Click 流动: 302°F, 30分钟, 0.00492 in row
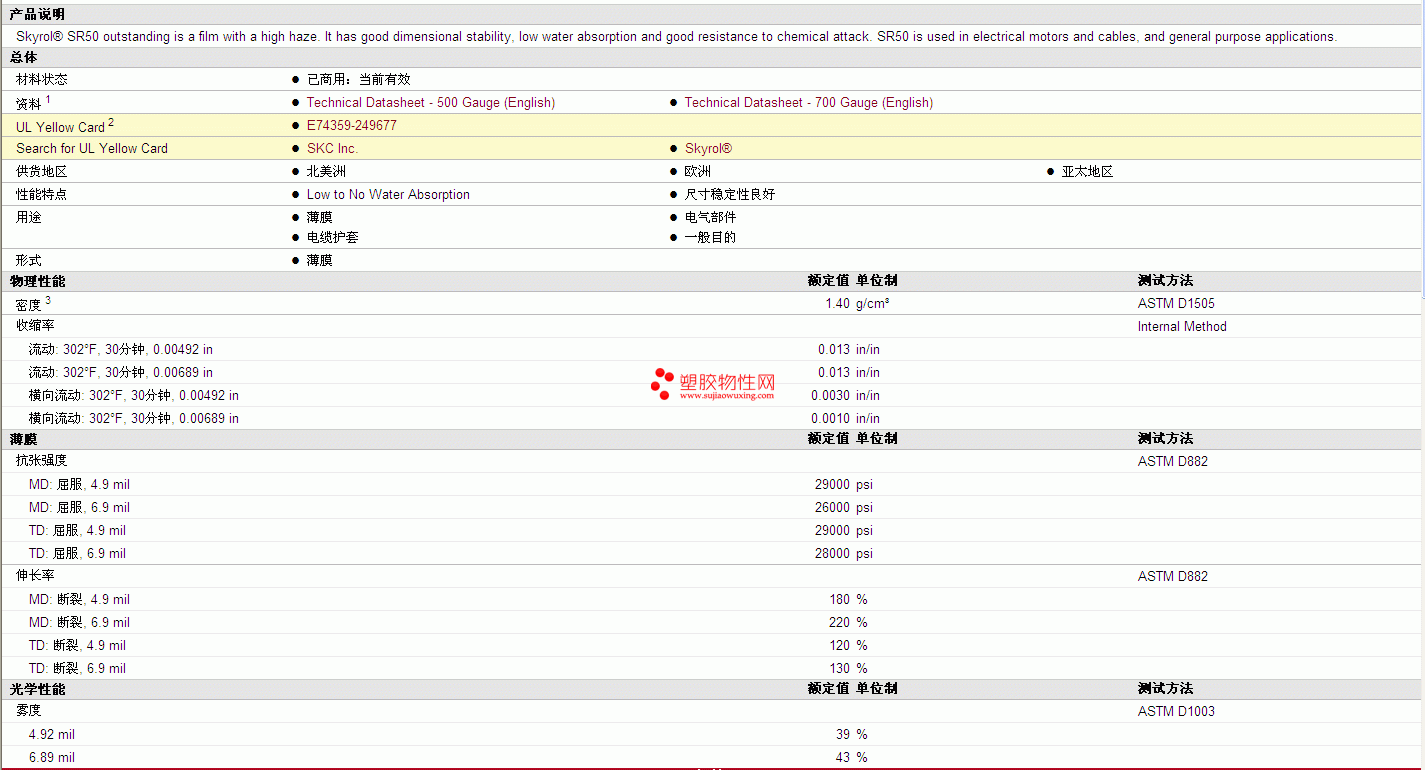This screenshot has height=770, width=1425. click(710, 350)
